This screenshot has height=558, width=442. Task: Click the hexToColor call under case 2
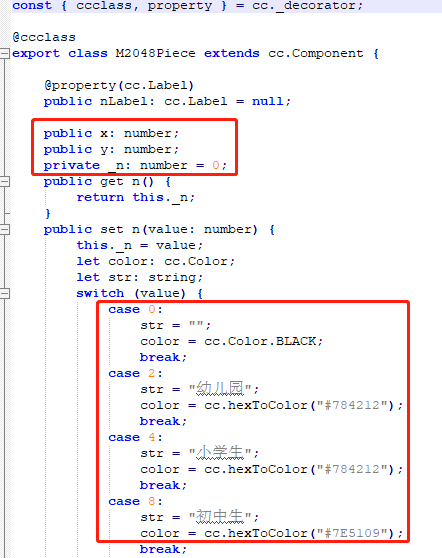pos(303,405)
